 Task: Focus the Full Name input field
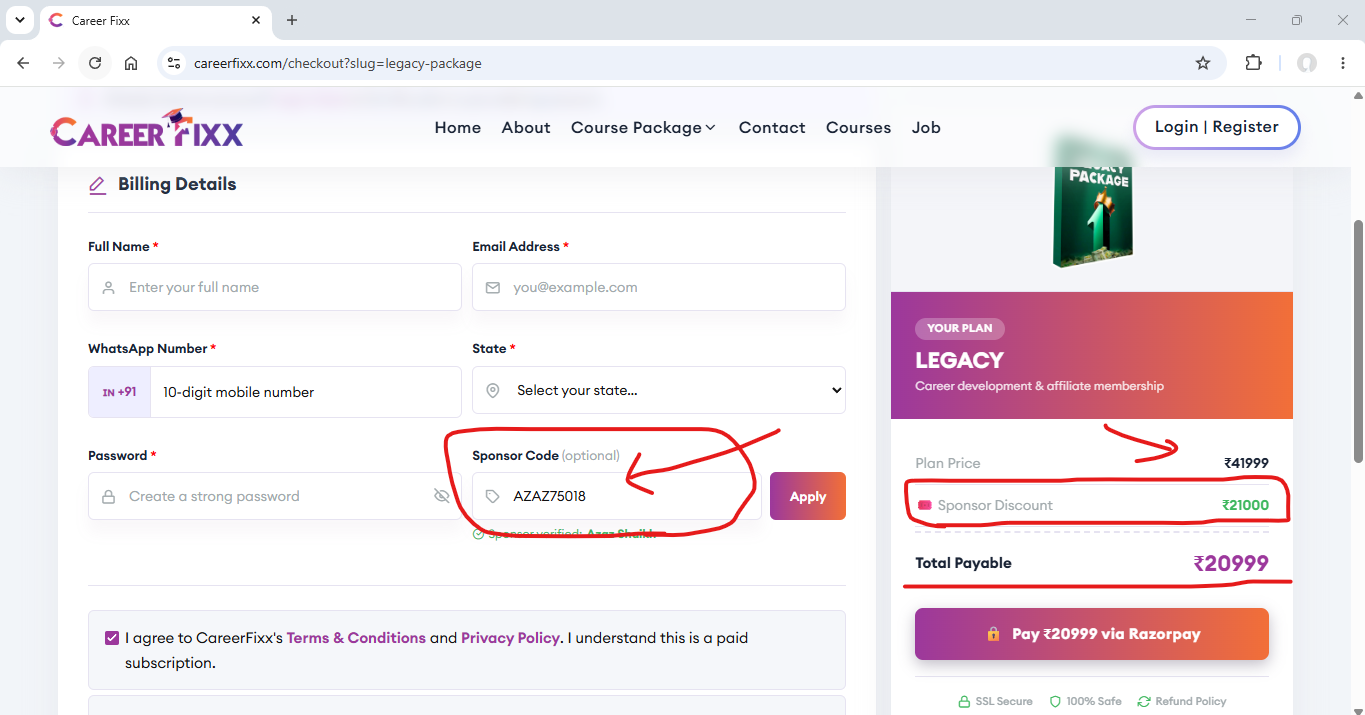tap(275, 287)
